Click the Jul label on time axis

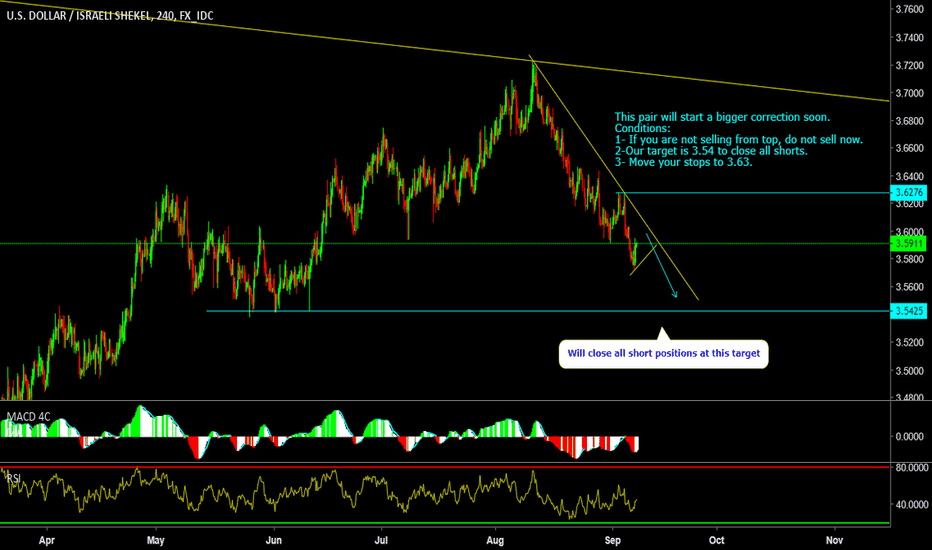(x=381, y=540)
